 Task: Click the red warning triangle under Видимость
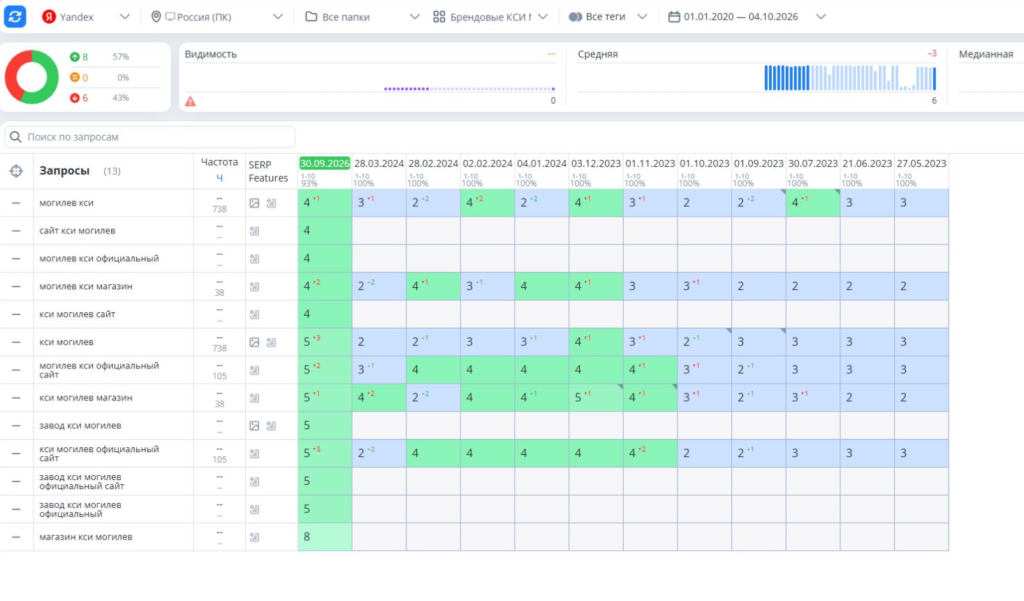click(x=190, y=101)
